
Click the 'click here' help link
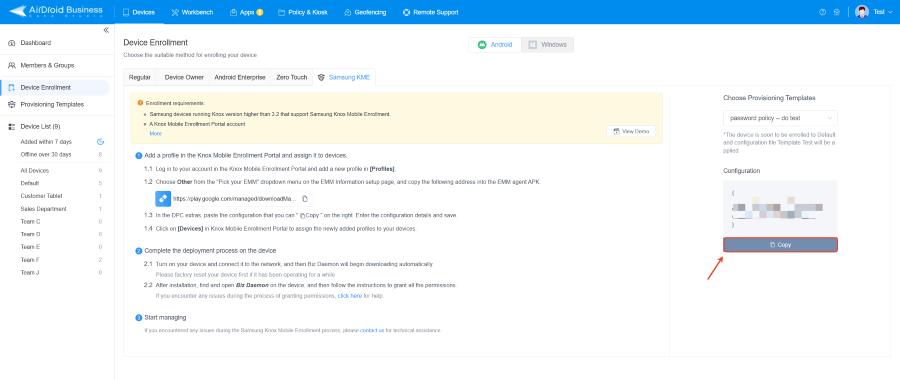(x=350, y=296)
